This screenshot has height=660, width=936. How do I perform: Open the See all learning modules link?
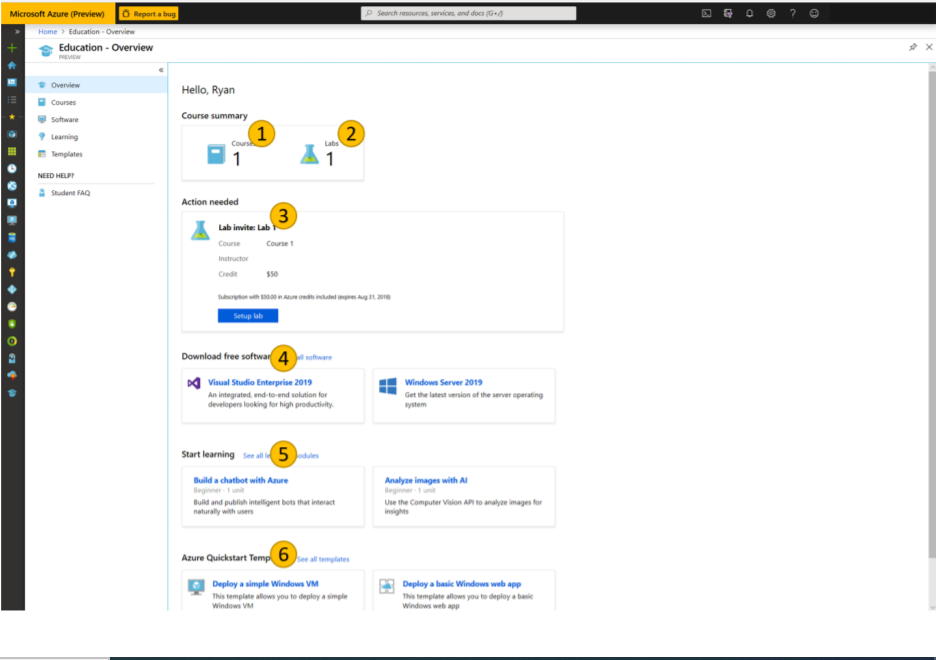281,456
